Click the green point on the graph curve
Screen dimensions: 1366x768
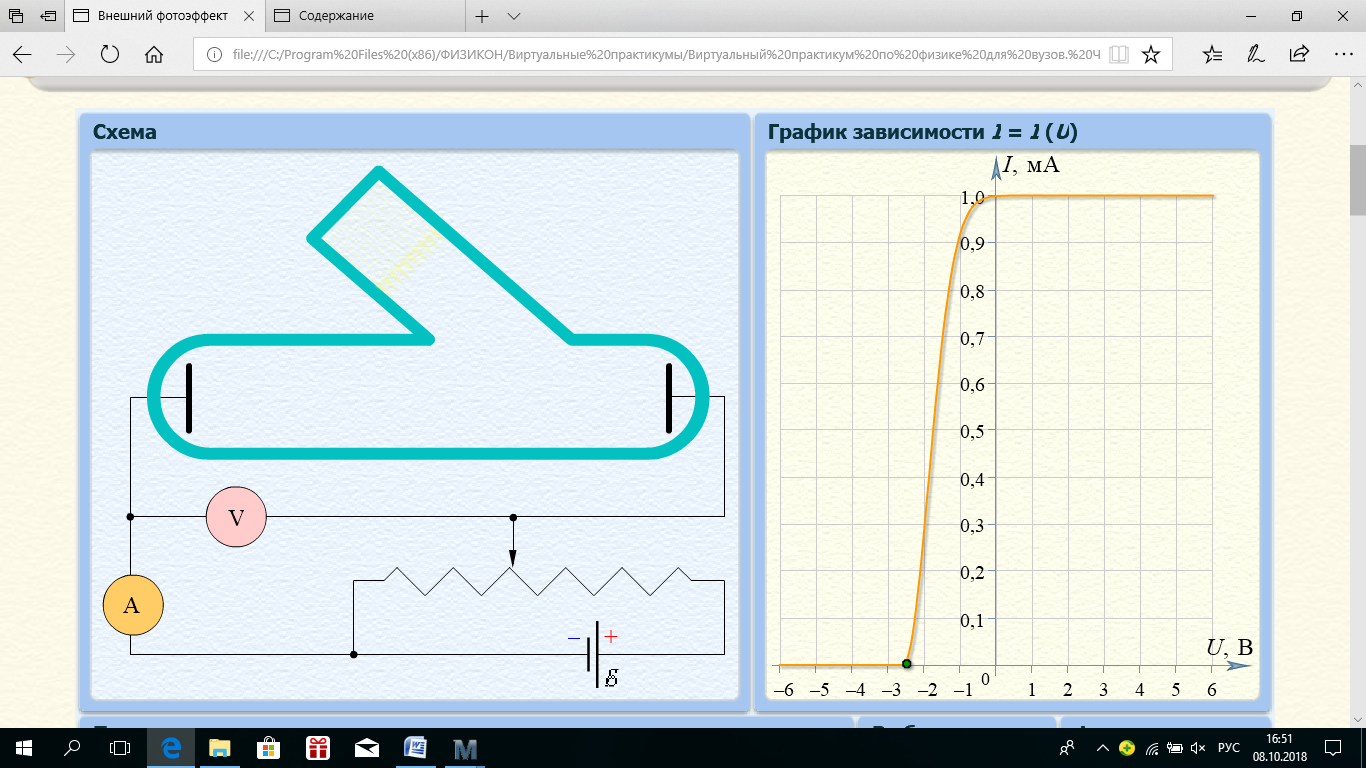pos(906,664)
